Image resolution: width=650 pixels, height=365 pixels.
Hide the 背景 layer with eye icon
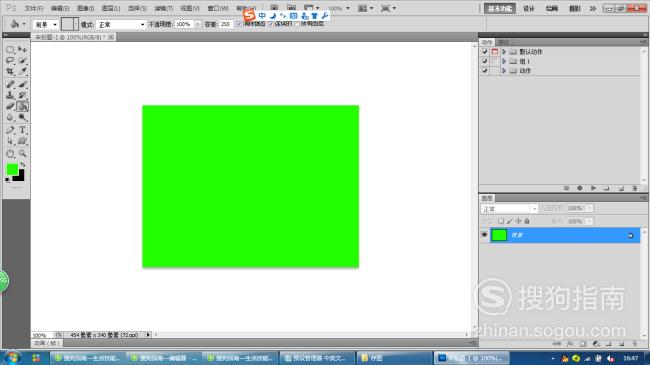click(x=484, y=235)
